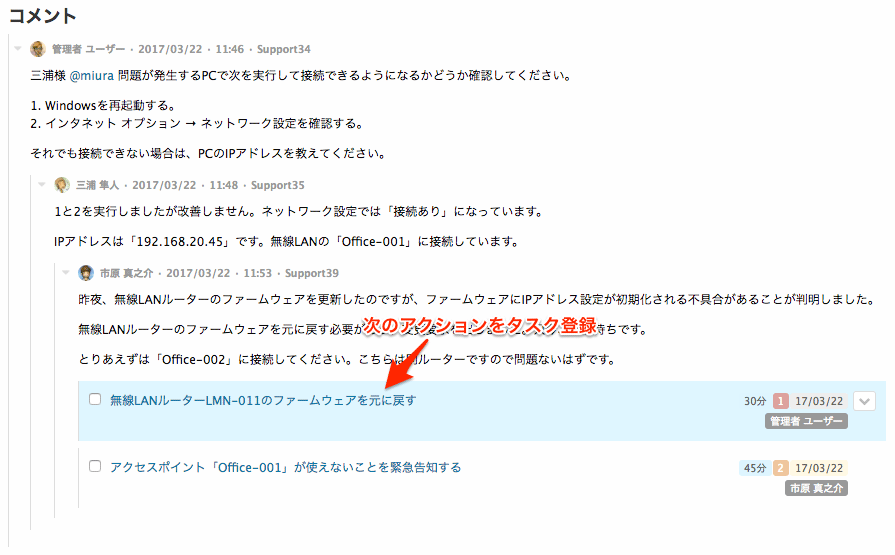The width and height of the screenshot is (895, 555).
Task: Open task 無線LANルーターLMN-011のファームウェアを元に戻す
Action: click(263, 400)
